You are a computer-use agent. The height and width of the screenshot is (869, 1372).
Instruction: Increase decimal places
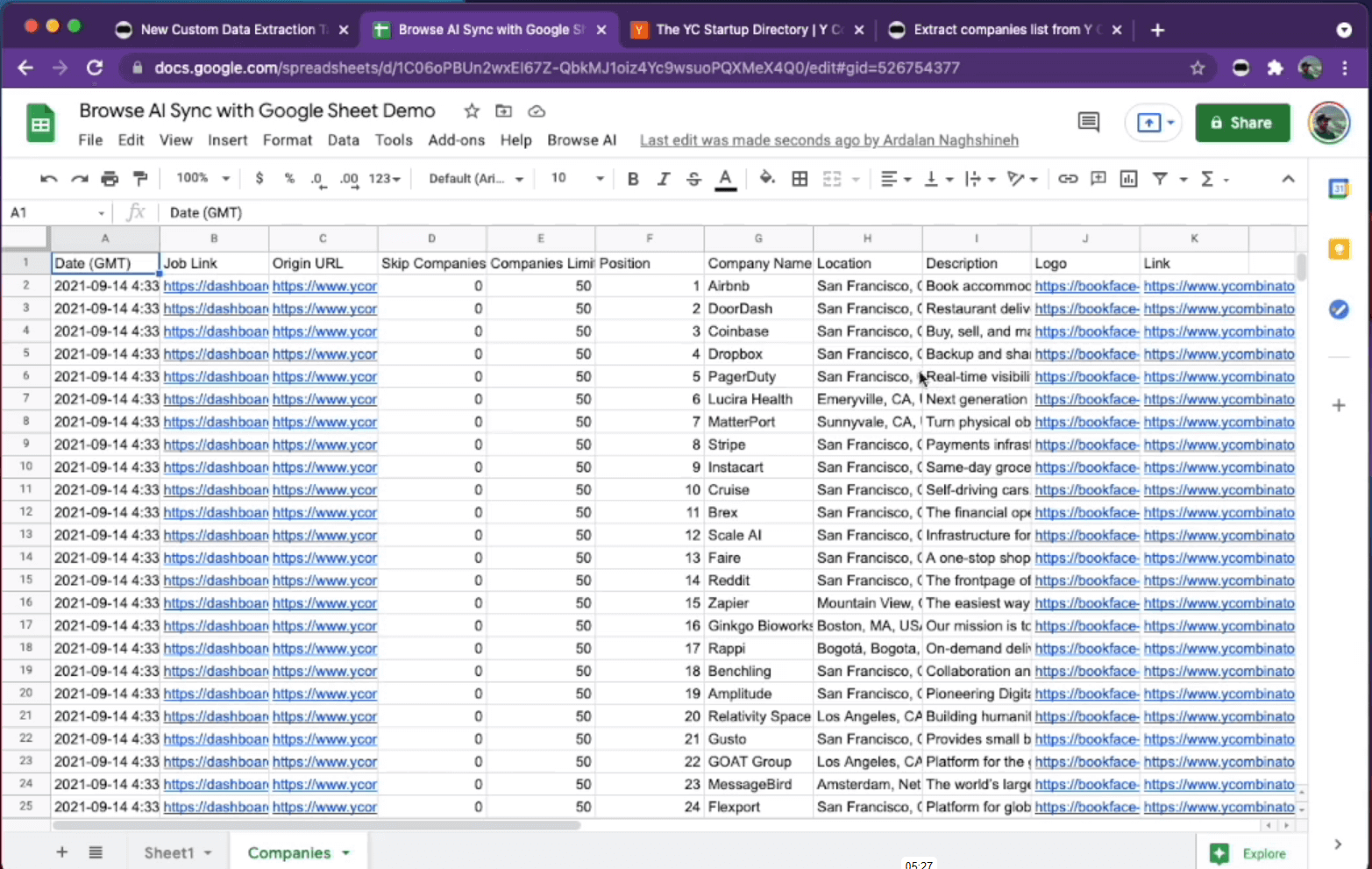coord(349,179)
